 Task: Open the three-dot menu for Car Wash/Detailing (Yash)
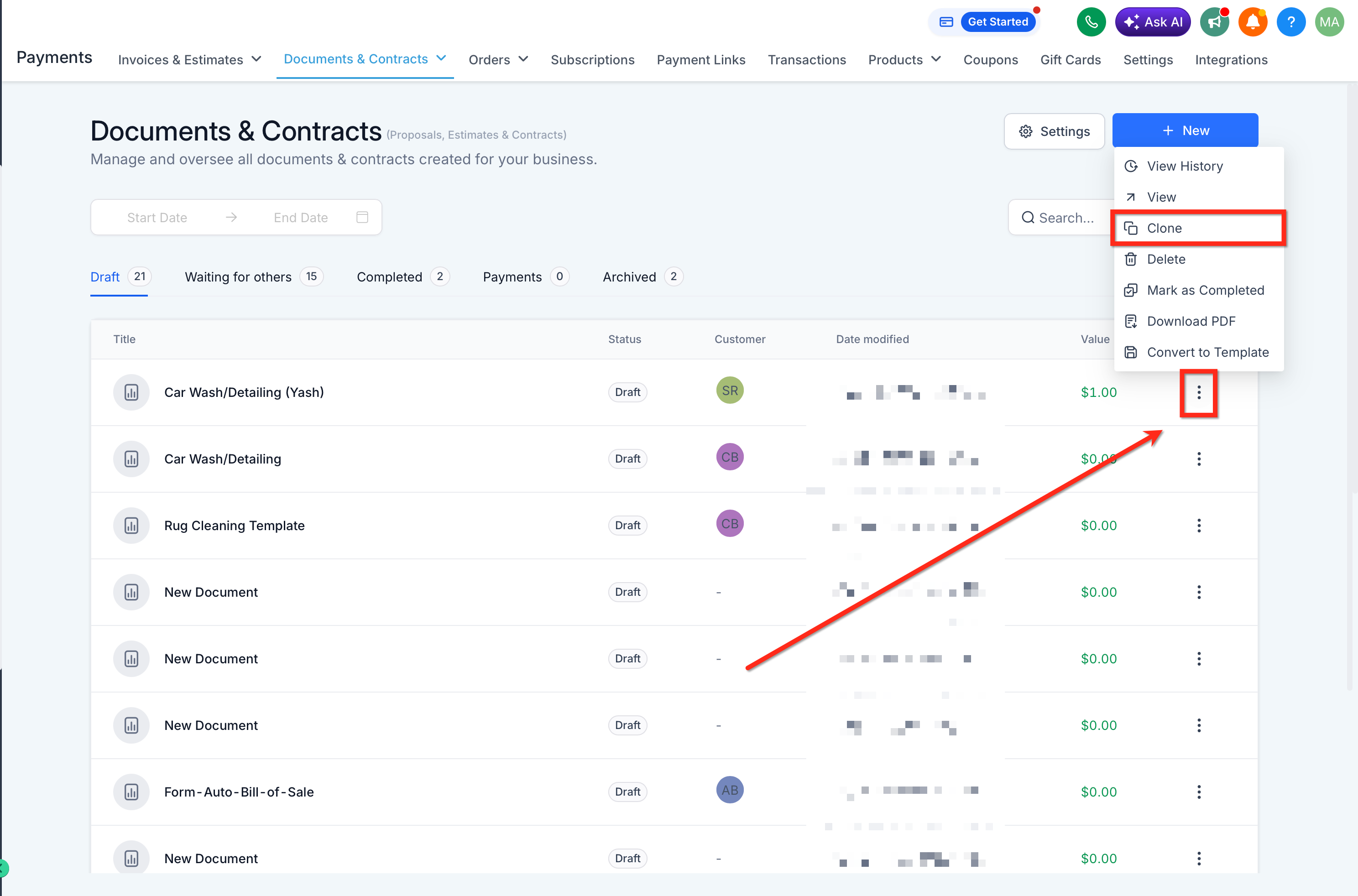pos(1199,392)
